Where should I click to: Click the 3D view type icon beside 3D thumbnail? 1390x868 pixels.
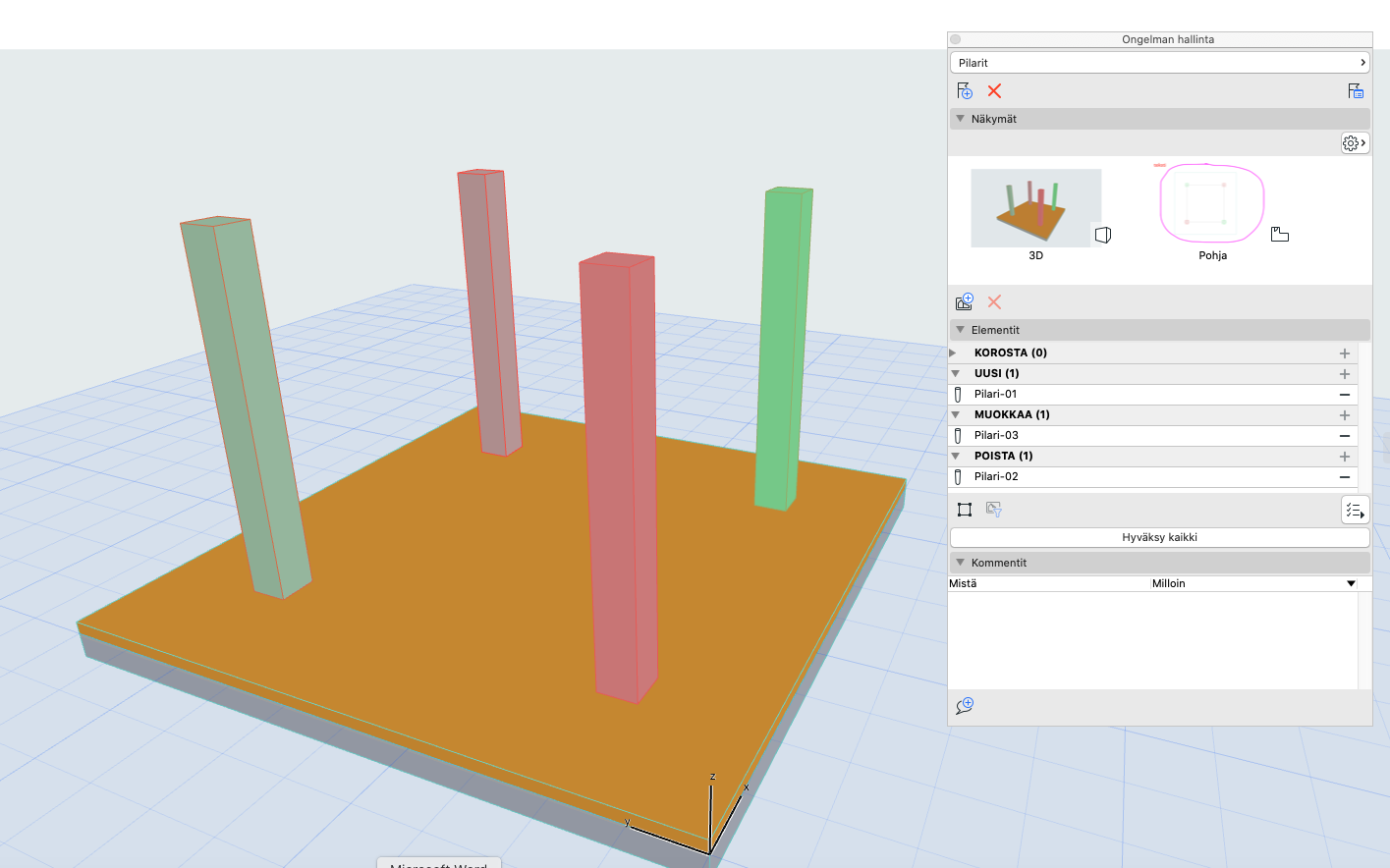(x=1103, y=235)
